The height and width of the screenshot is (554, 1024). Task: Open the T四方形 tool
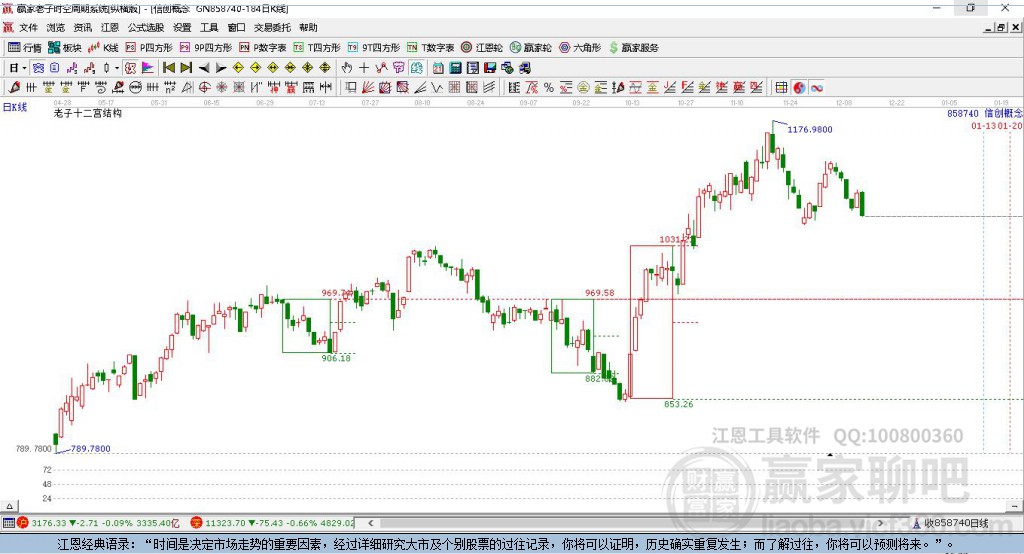(317, 48)
